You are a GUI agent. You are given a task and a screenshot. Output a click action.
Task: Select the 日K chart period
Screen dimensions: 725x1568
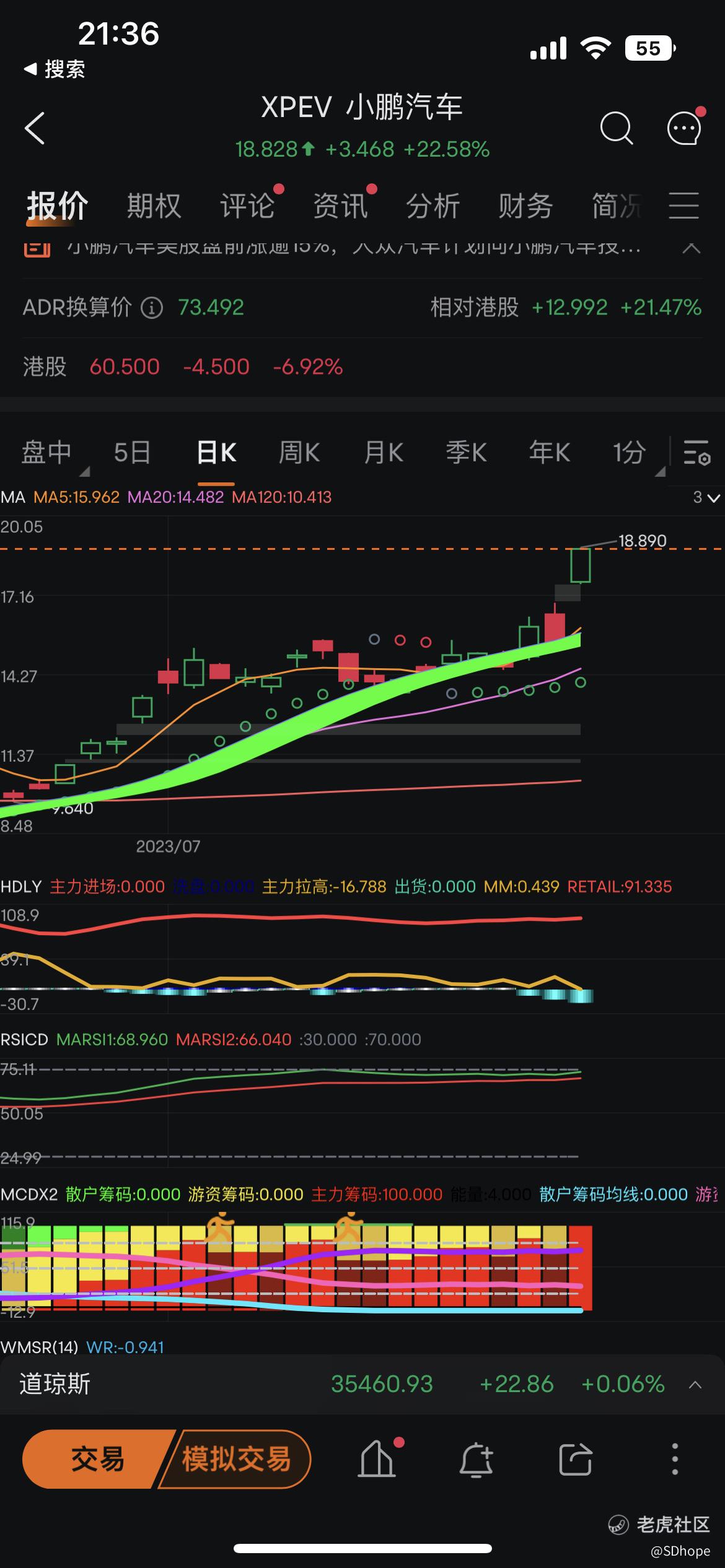[x=216, y=453]
